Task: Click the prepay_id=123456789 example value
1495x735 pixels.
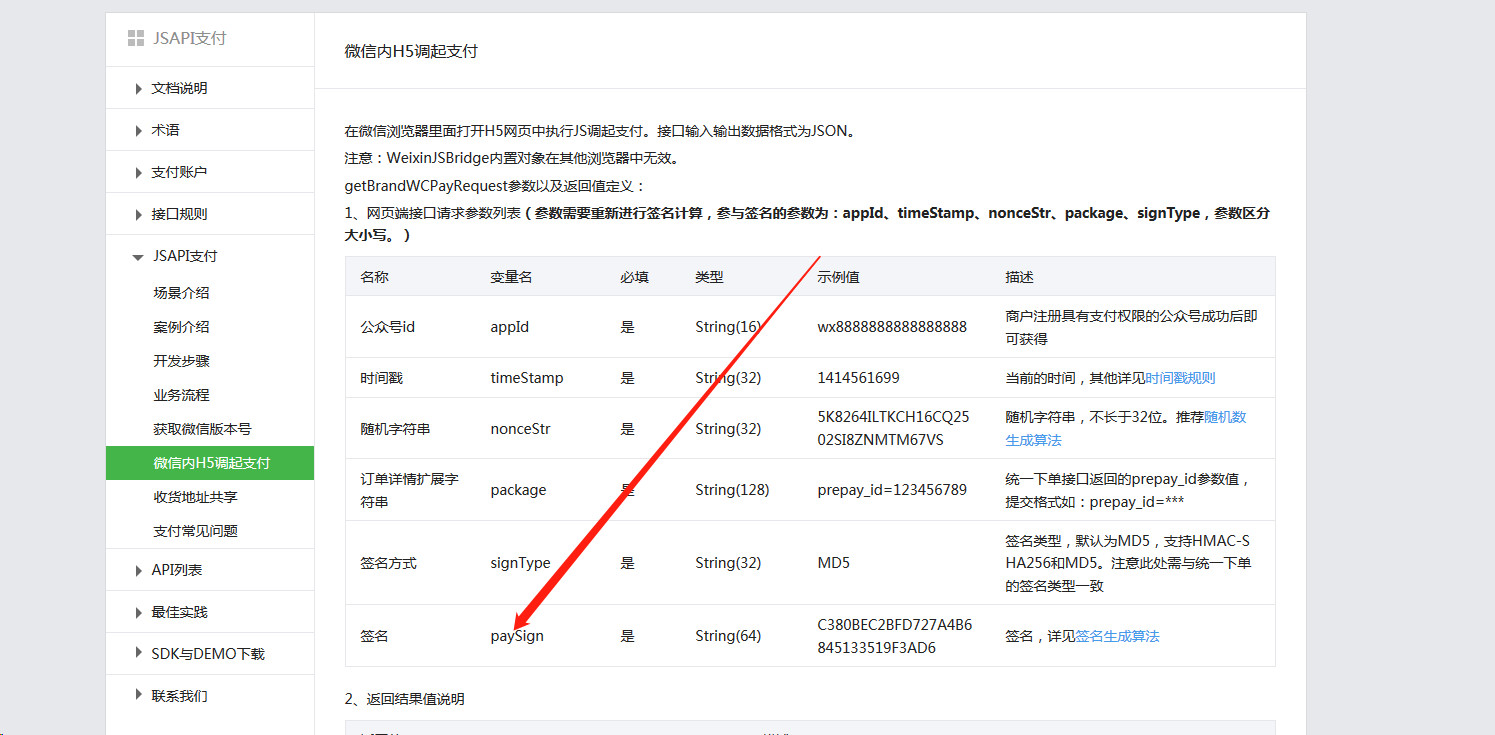Action: click(892, 490)
